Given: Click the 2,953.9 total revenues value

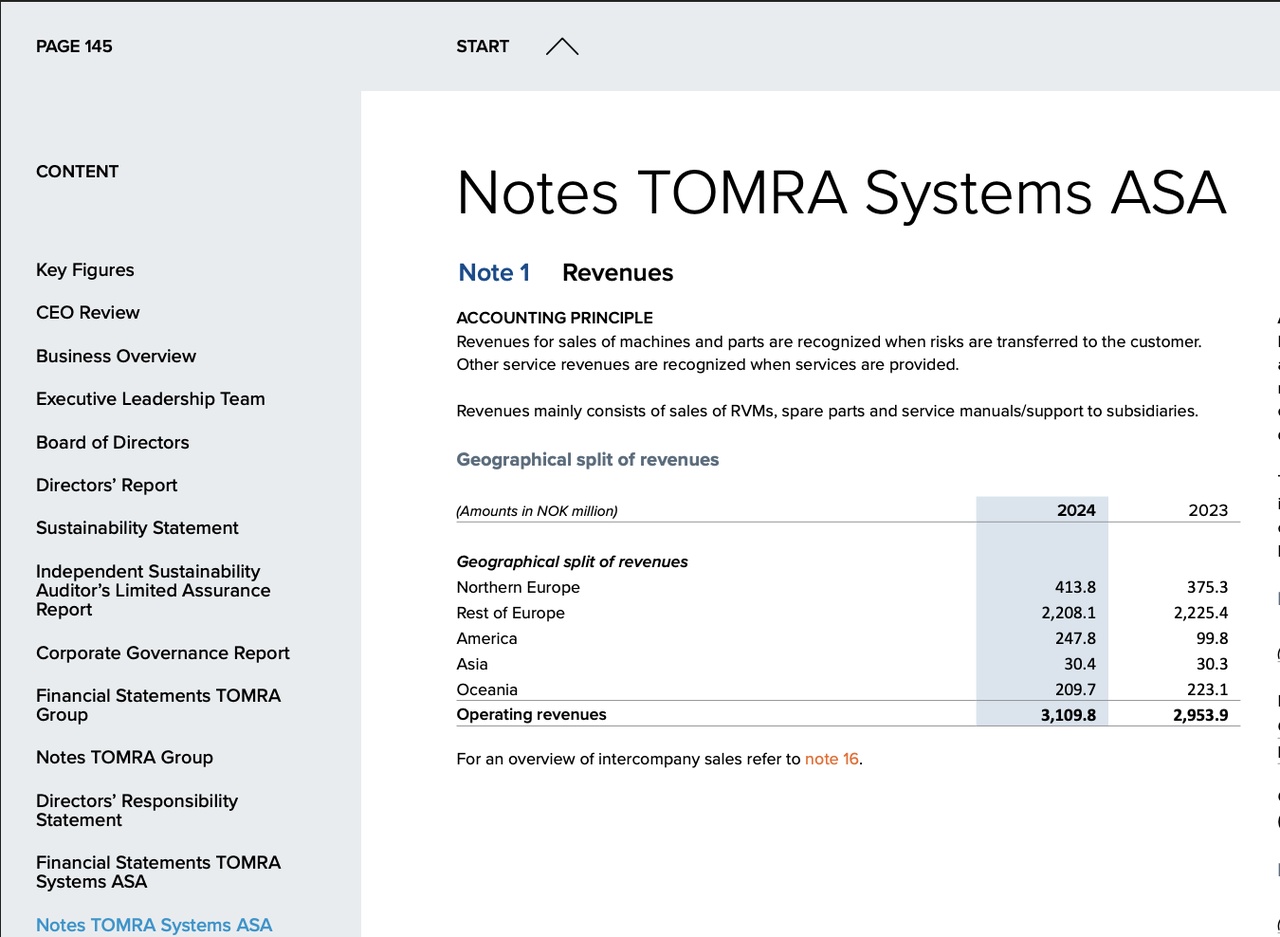Looking at the screenshot, I should tap(1201, 715).
